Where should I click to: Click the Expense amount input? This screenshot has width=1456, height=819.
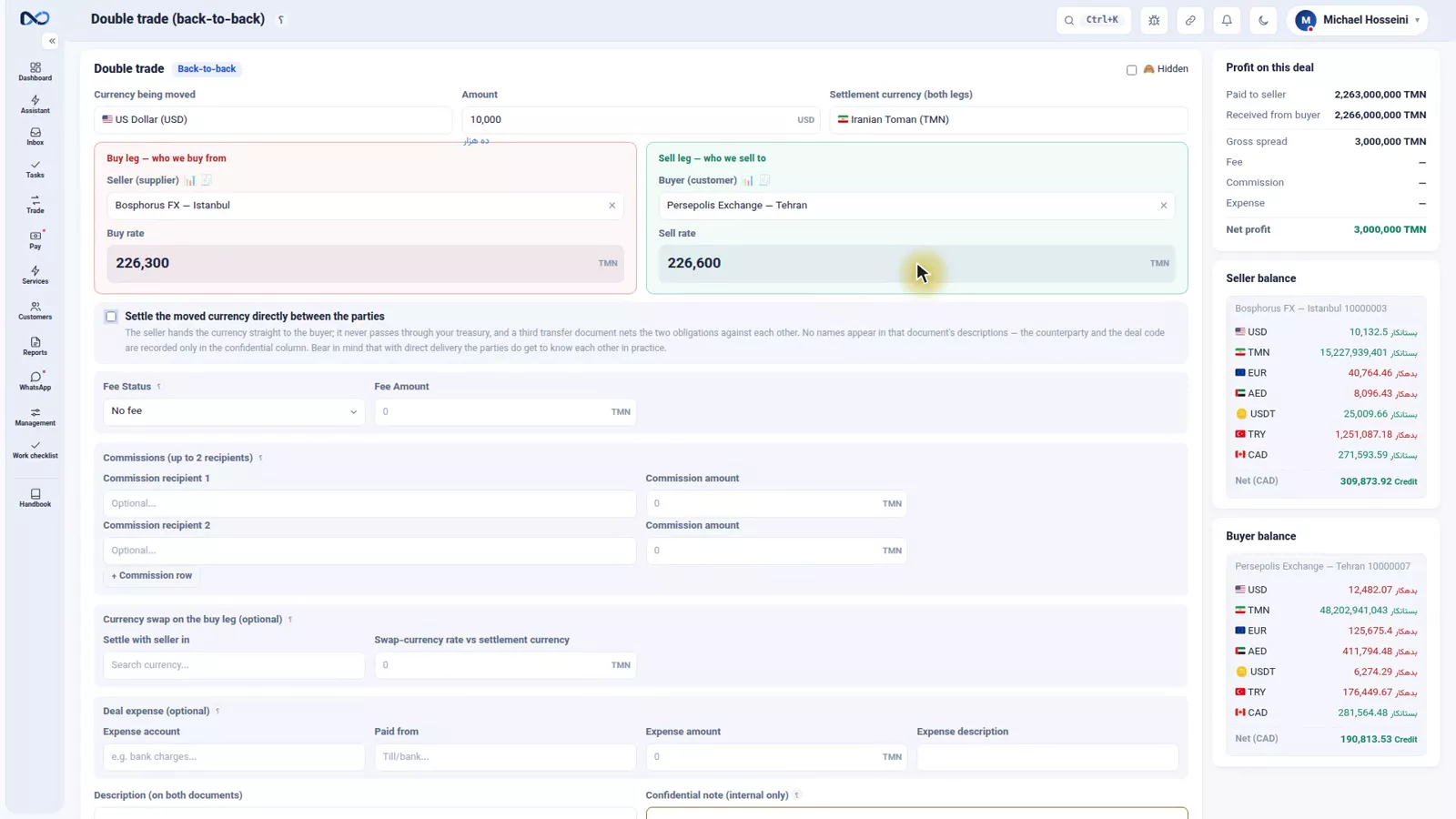pyautogui.click(x=776, y=757)
